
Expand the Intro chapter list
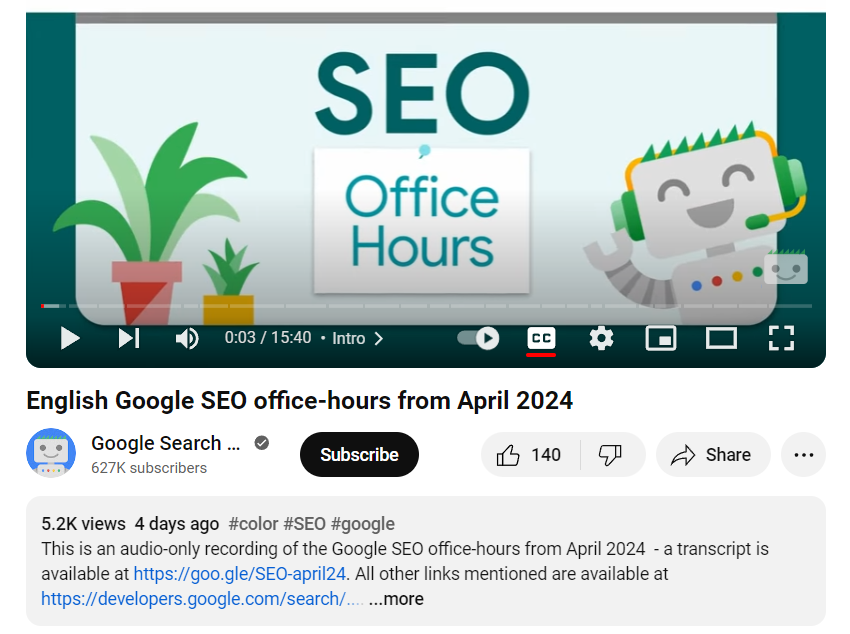click(358, 339)
